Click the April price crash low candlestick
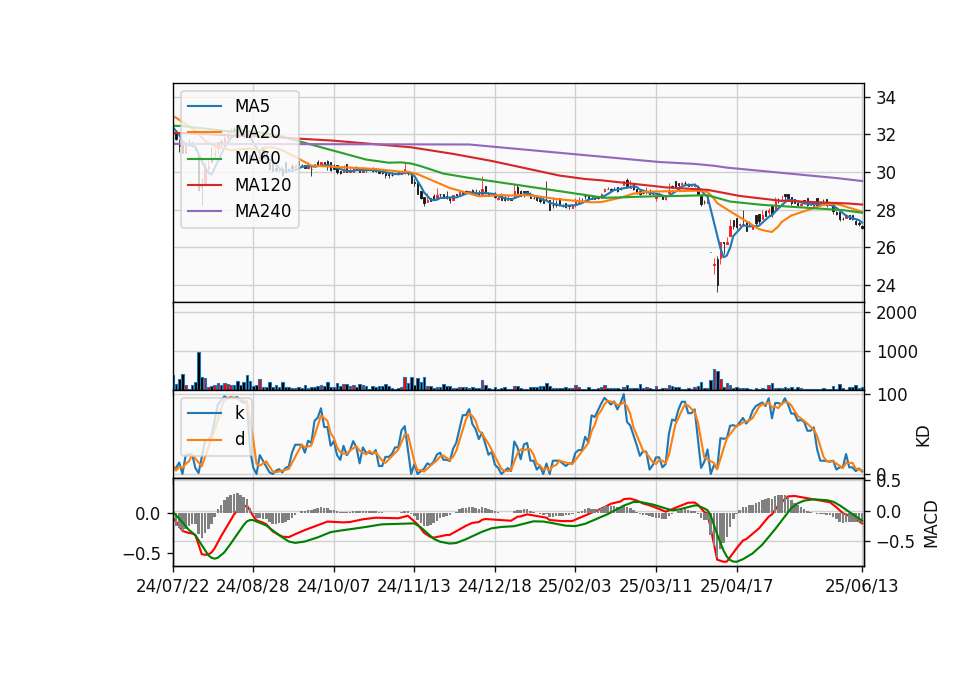 point(718,273)
